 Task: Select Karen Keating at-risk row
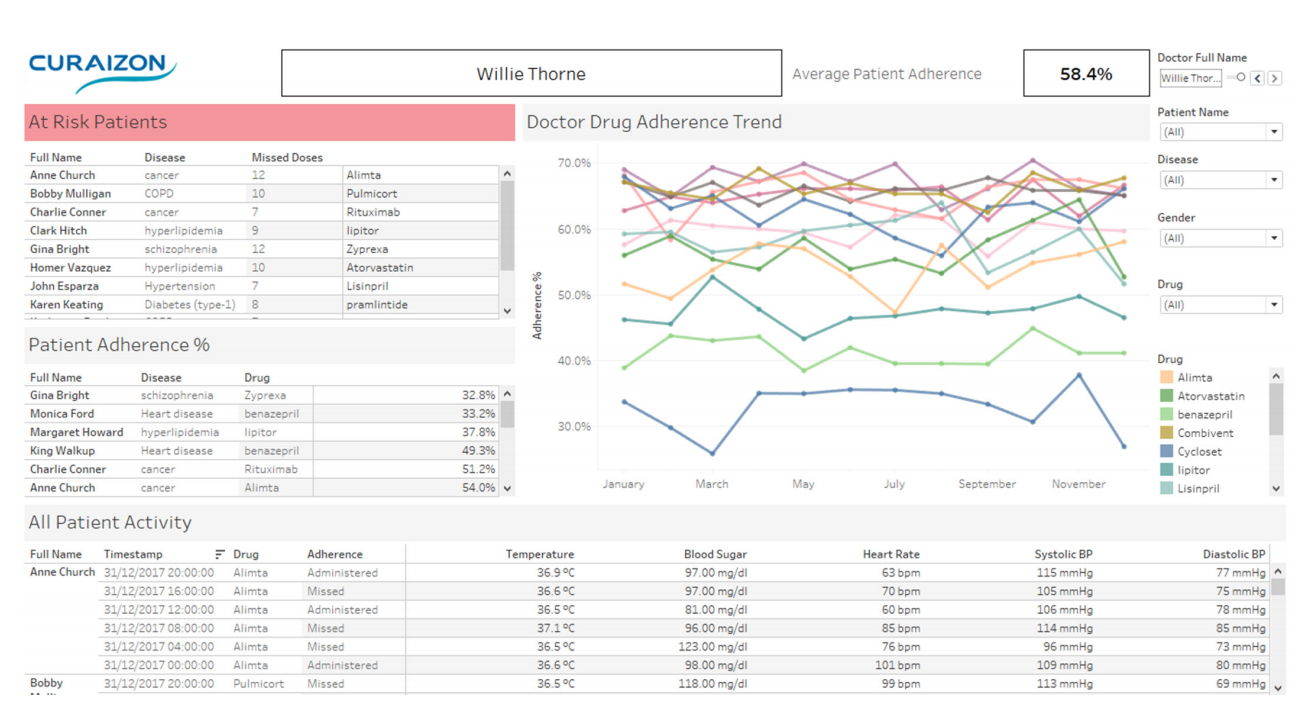coord(261,305)
